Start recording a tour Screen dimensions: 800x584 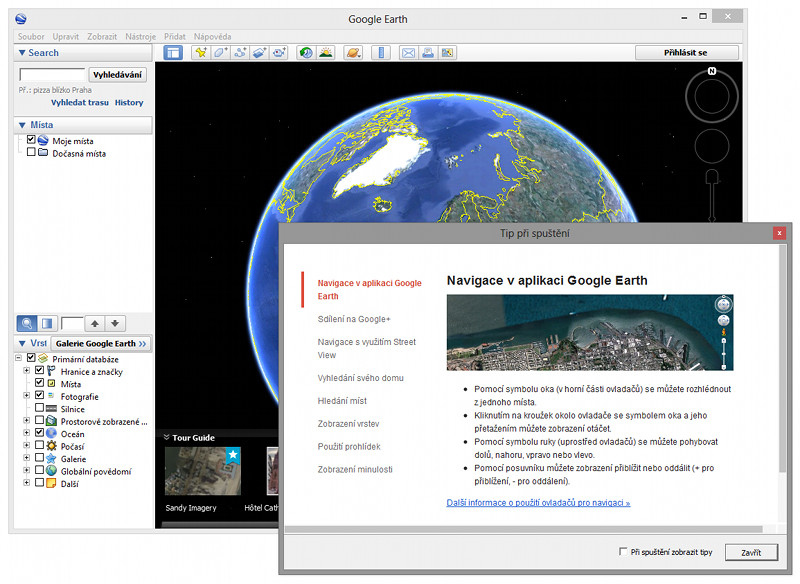(x=279, y=53)
